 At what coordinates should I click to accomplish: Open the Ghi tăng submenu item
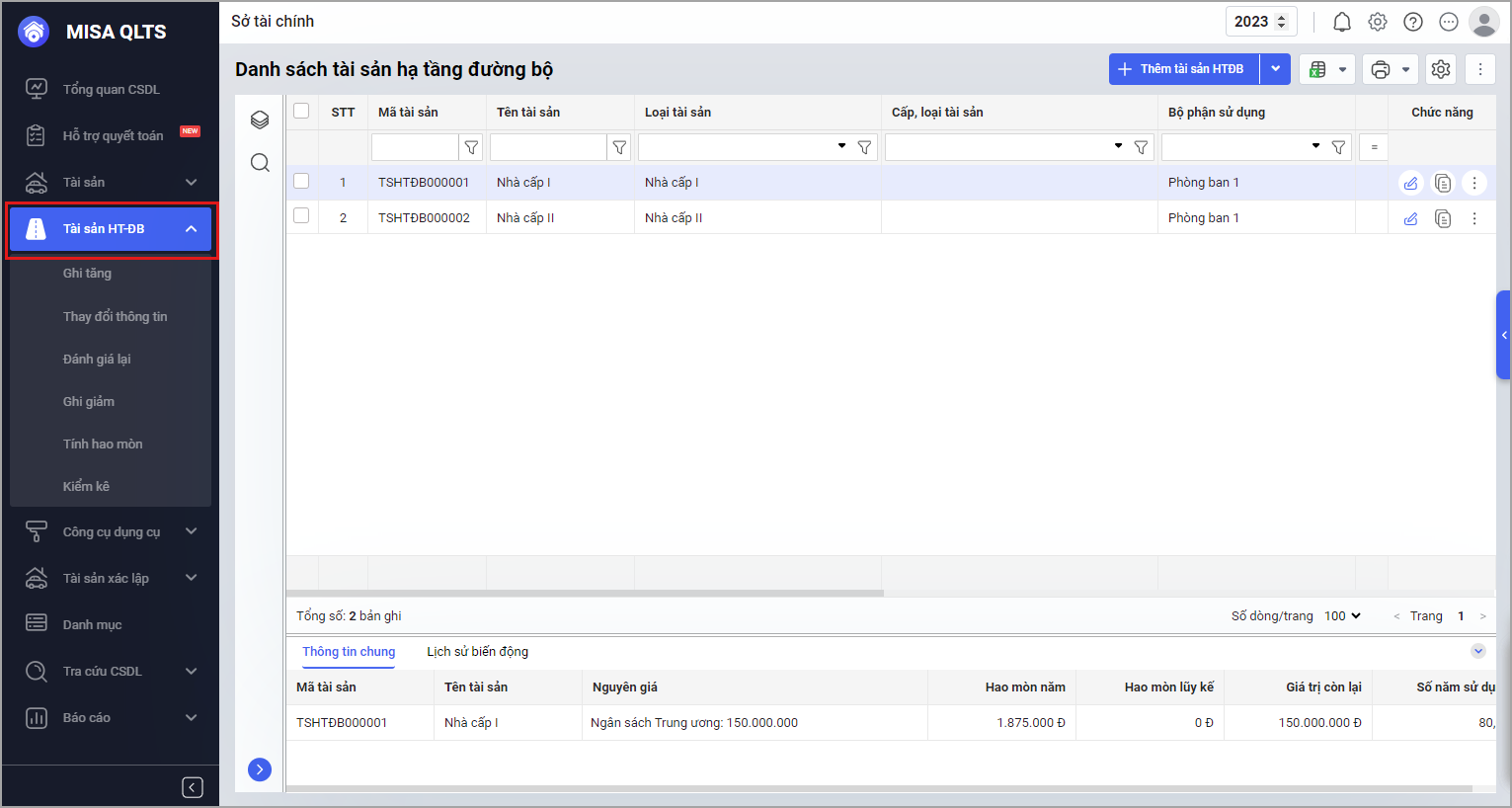(87, 274)
